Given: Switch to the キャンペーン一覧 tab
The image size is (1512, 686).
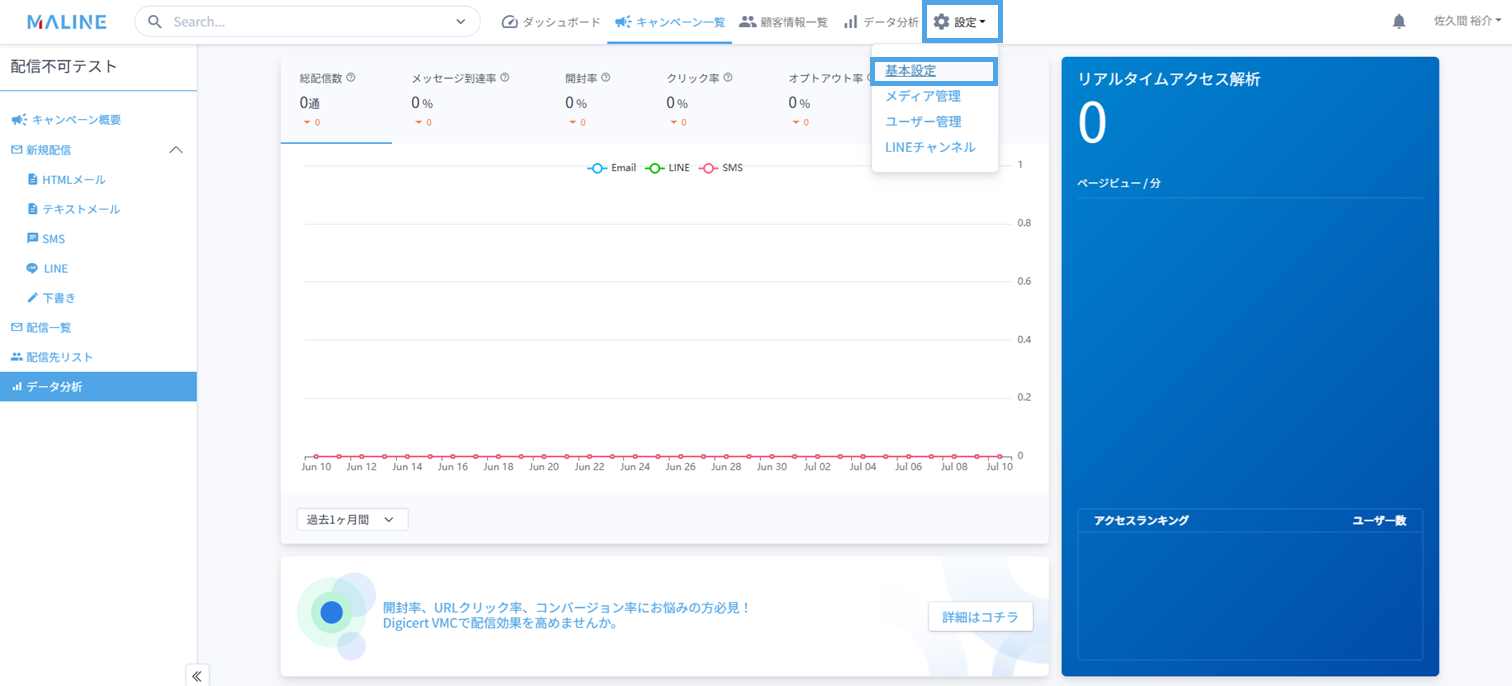Looking at the screenshot, I should coord(669,22).
